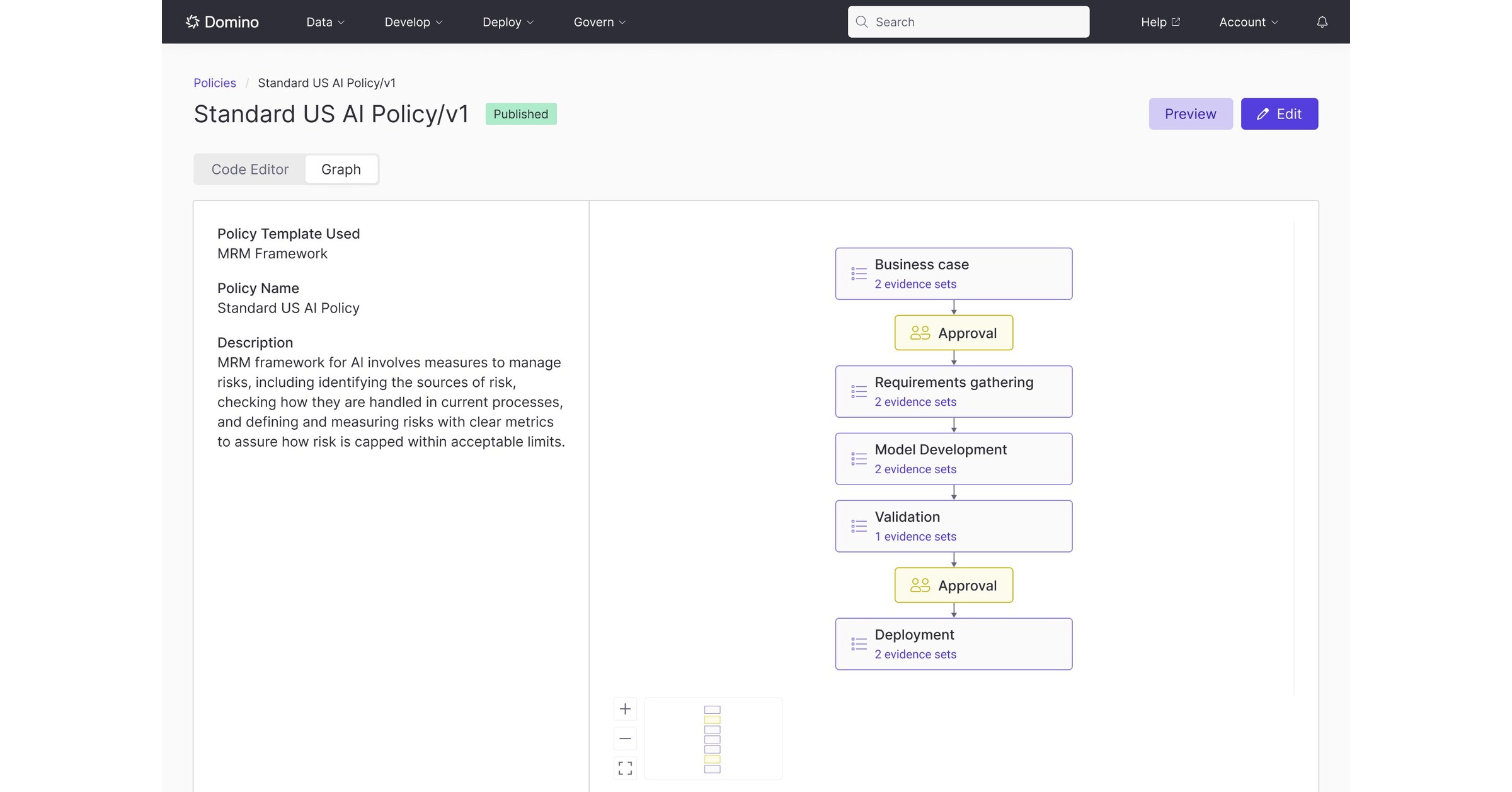Expand the Data dropdown menu

point(325,22)
